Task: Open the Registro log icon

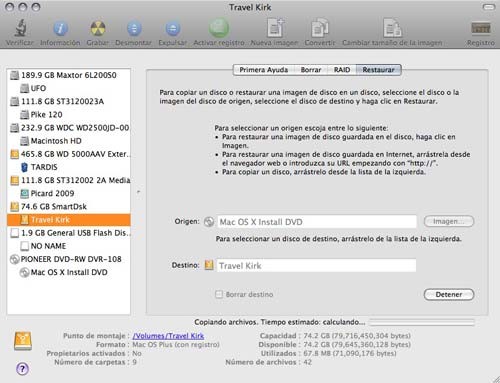Action: [x=481, y=28]
